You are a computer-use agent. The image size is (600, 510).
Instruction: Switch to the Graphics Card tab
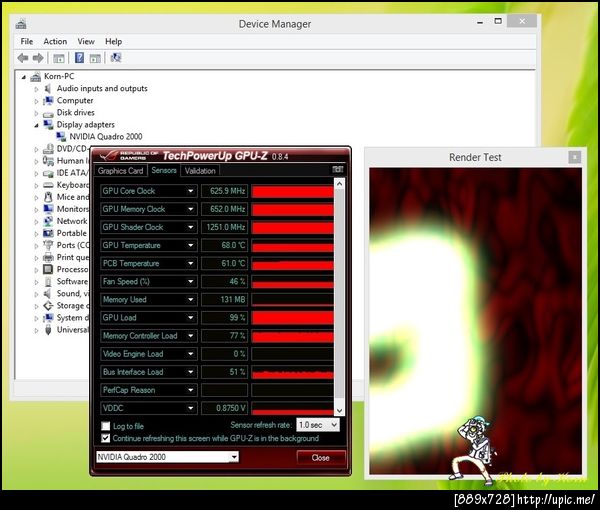point(121,171)
